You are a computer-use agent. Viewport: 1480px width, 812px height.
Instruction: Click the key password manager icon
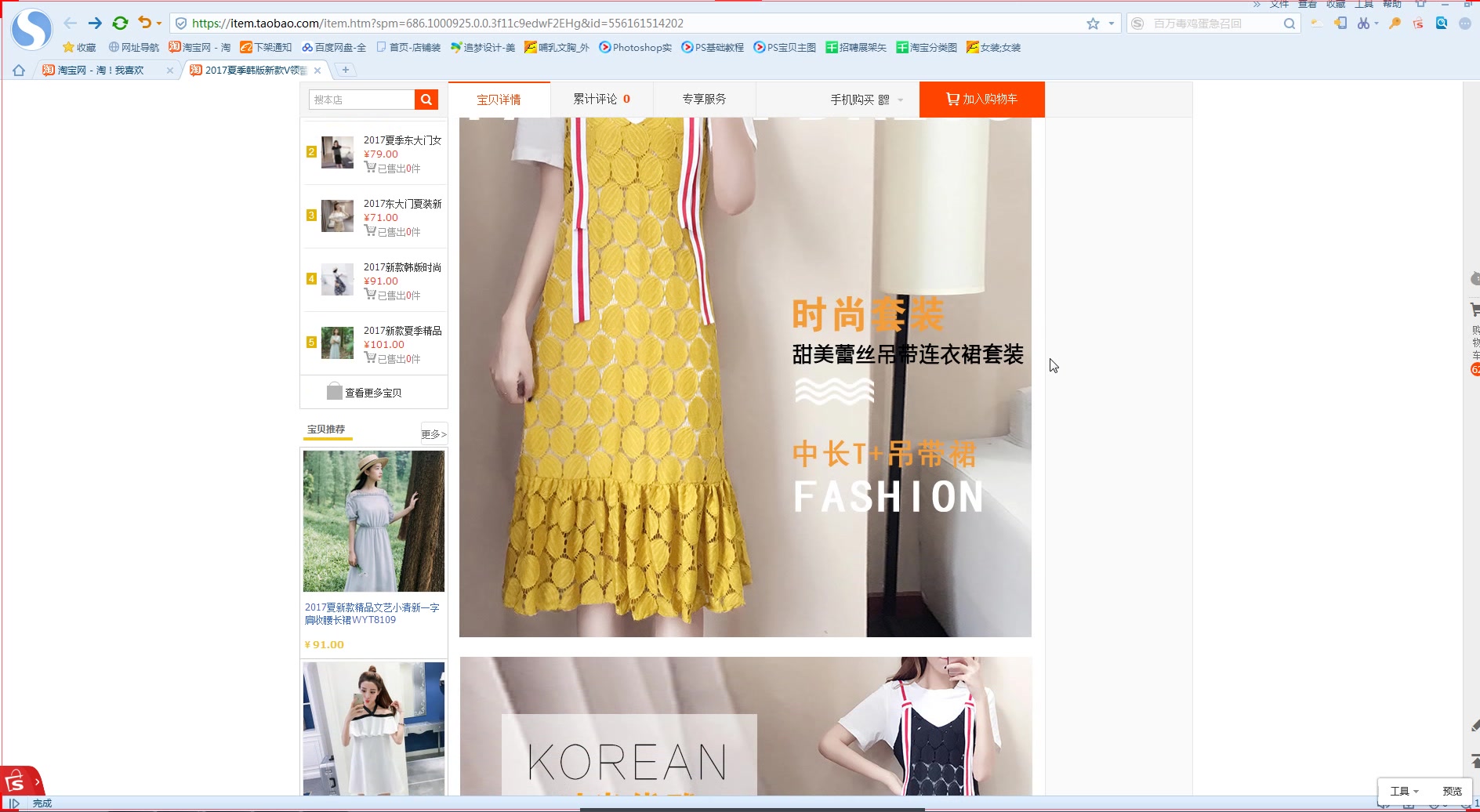click(1395, 24)
